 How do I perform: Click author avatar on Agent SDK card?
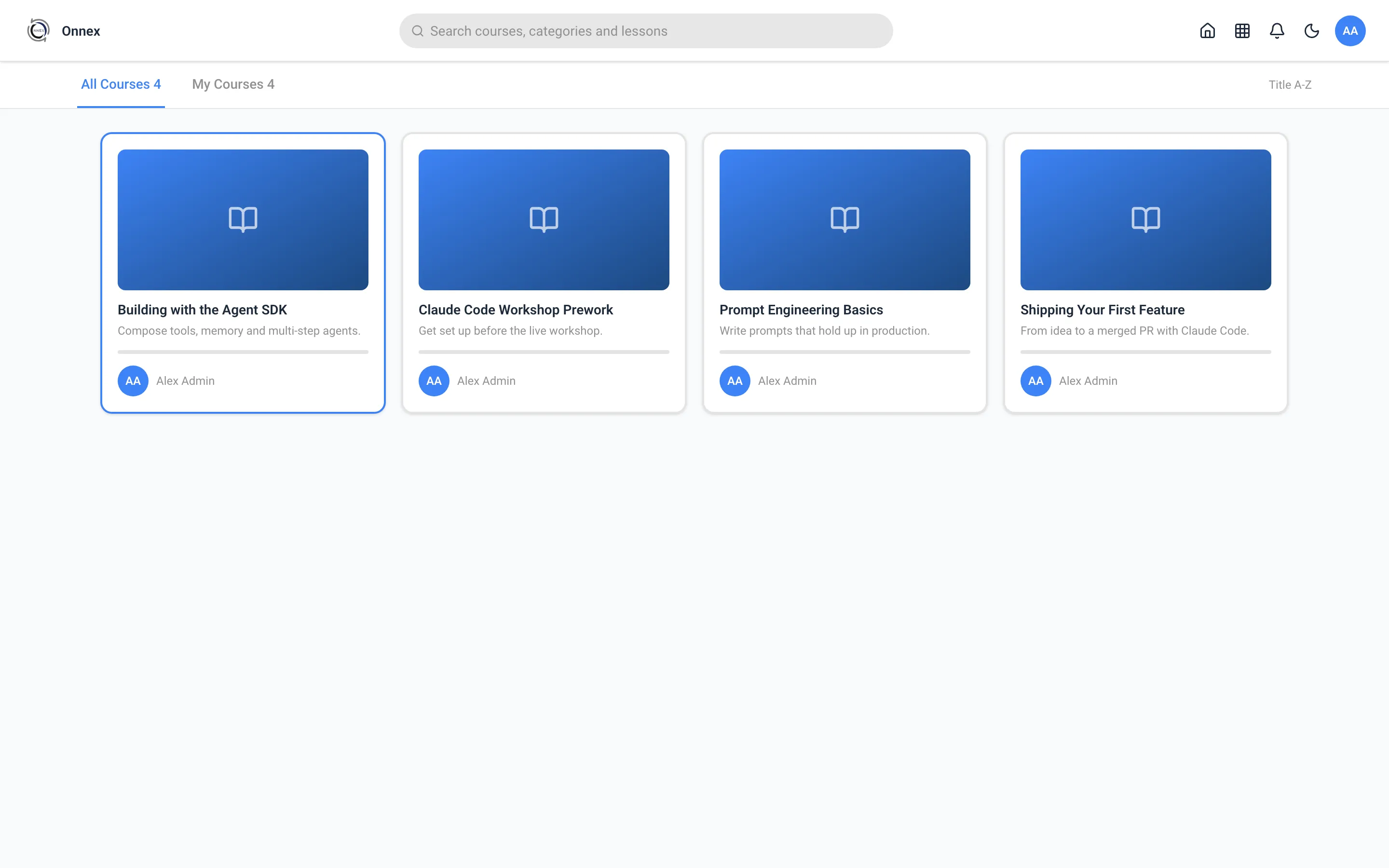tap(133, 381)
